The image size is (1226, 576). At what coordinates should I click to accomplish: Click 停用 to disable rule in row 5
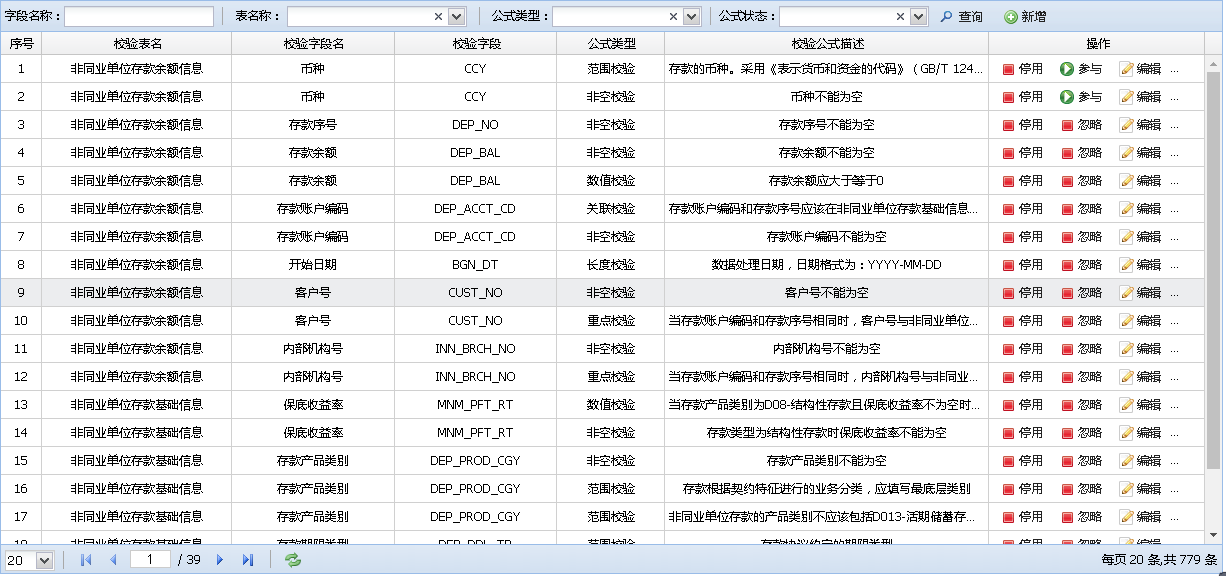[1022, 181]
